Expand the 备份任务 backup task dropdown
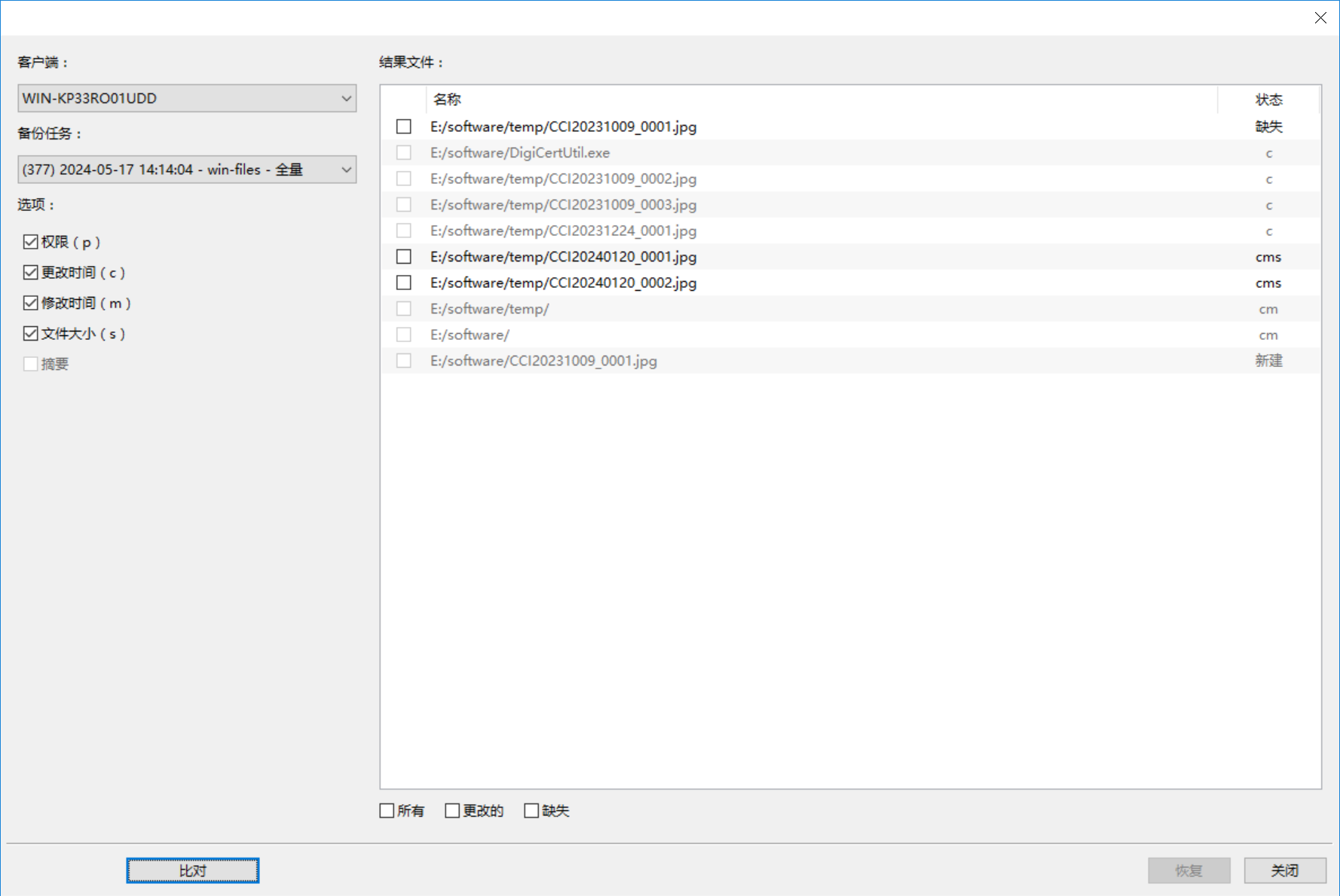 click(186, 170)
